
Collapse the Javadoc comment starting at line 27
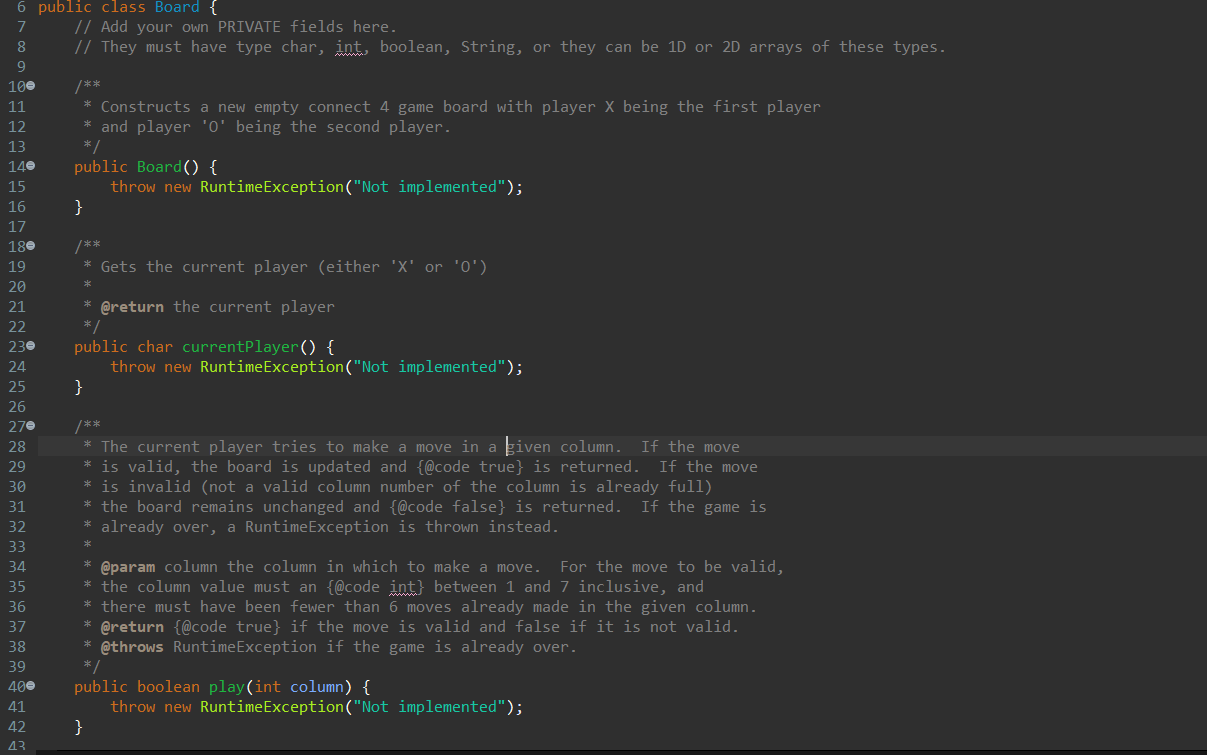coord(30,427)
